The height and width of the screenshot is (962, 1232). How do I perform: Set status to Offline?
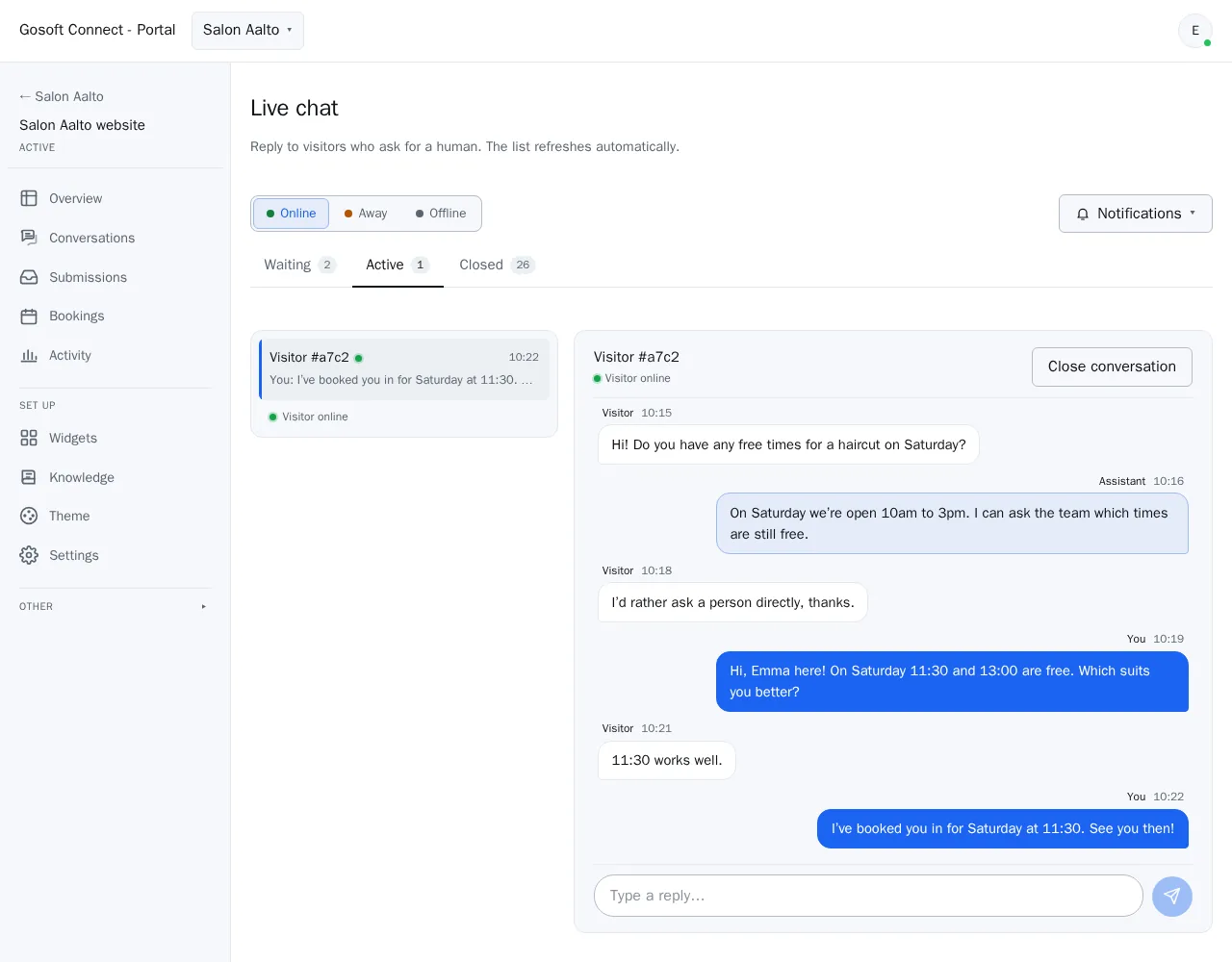pos(441,214)
